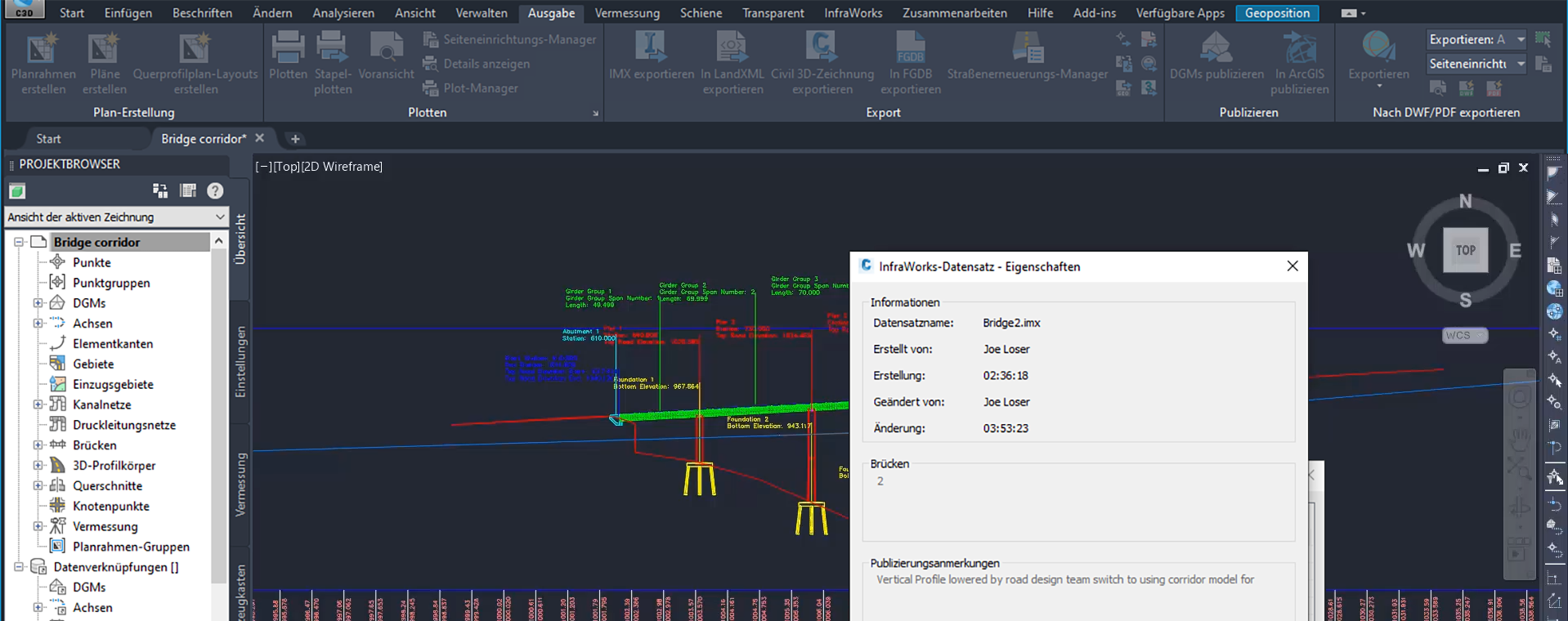Open the Analysieren ribbon tab
Viewport: 1568px width, 621px height.
[343, 13]
